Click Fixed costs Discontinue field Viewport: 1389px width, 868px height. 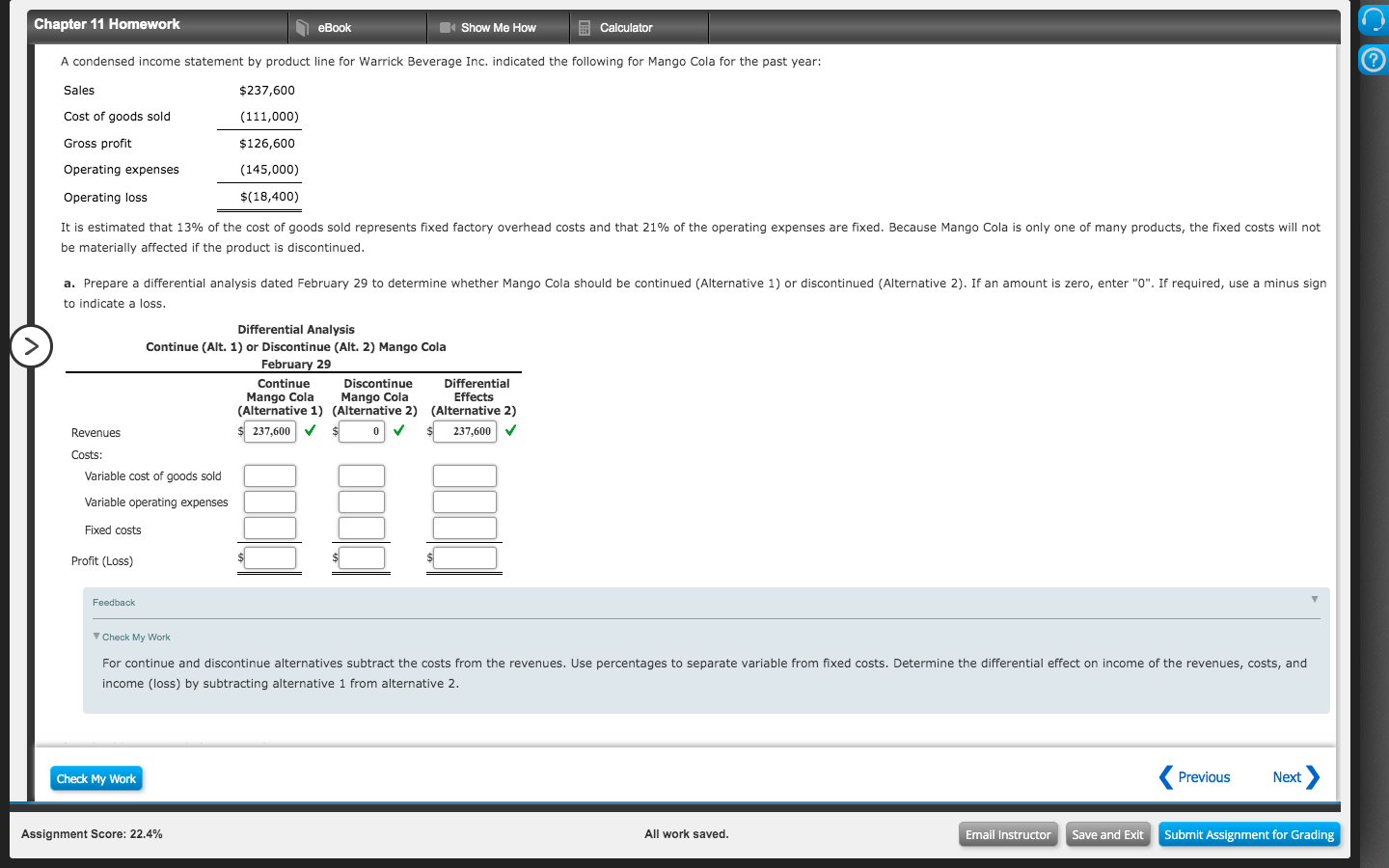tap(362, 528)
